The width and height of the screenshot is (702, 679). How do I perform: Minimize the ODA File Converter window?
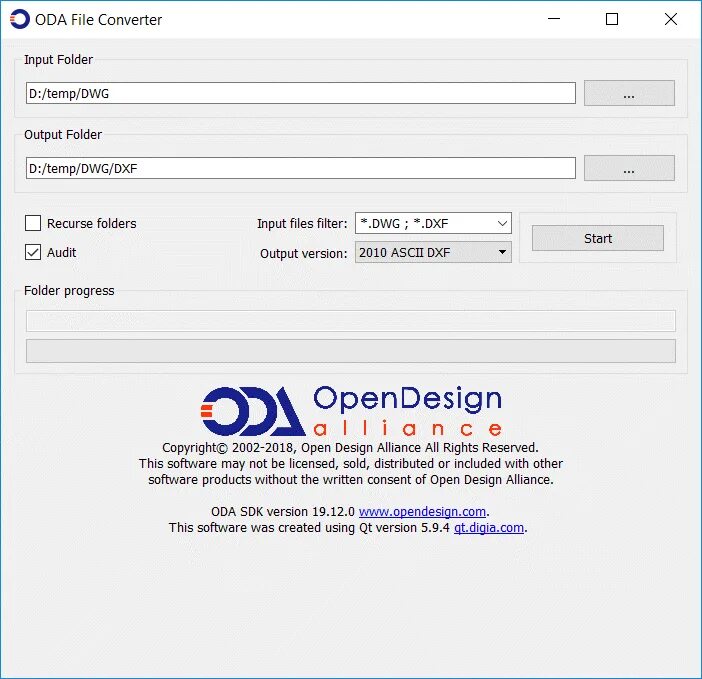(554, 19)
